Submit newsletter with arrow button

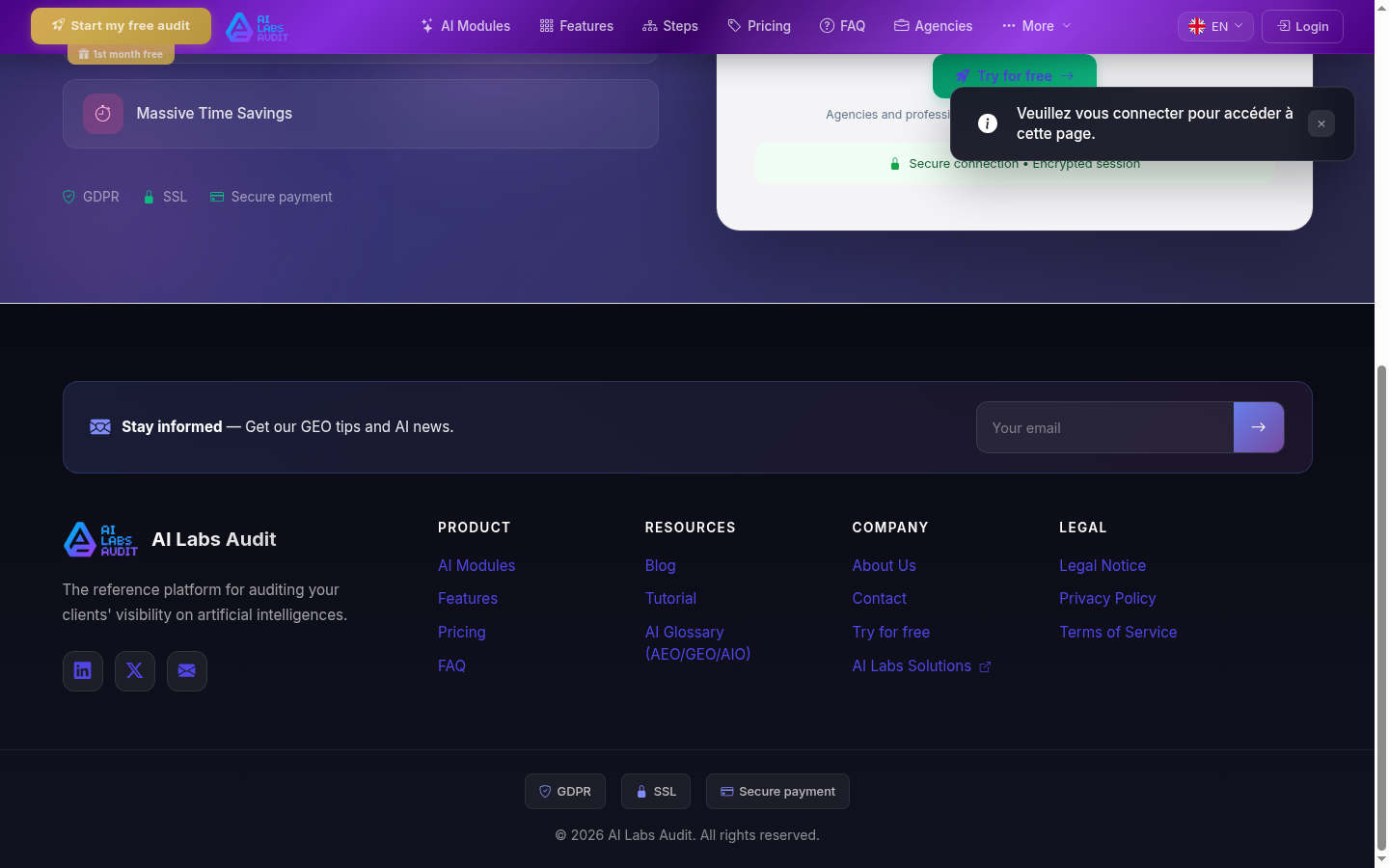[1258, 427]
